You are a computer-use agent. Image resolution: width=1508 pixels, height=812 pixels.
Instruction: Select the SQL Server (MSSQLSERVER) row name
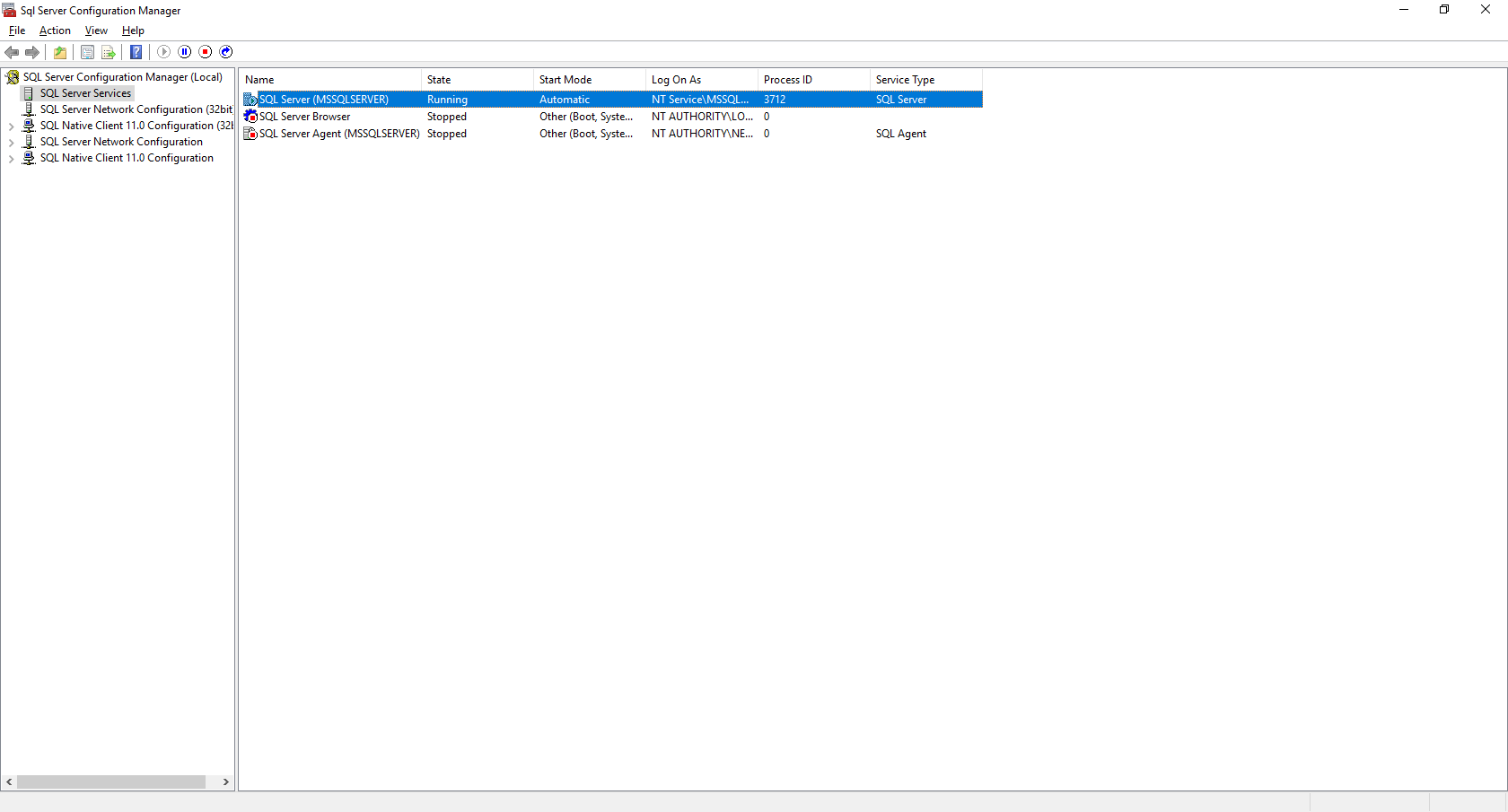(324, 100)
